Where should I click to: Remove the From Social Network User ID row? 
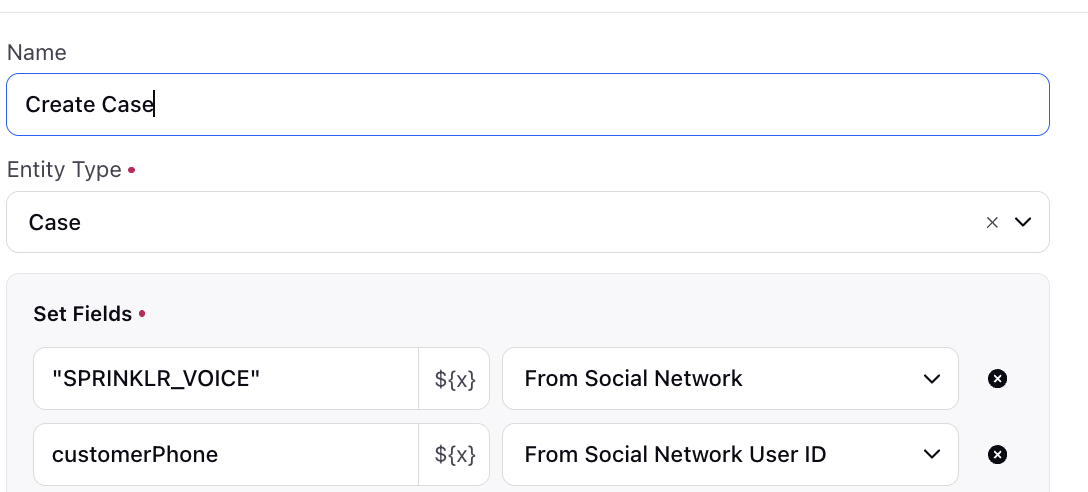[x=997, y=455]
